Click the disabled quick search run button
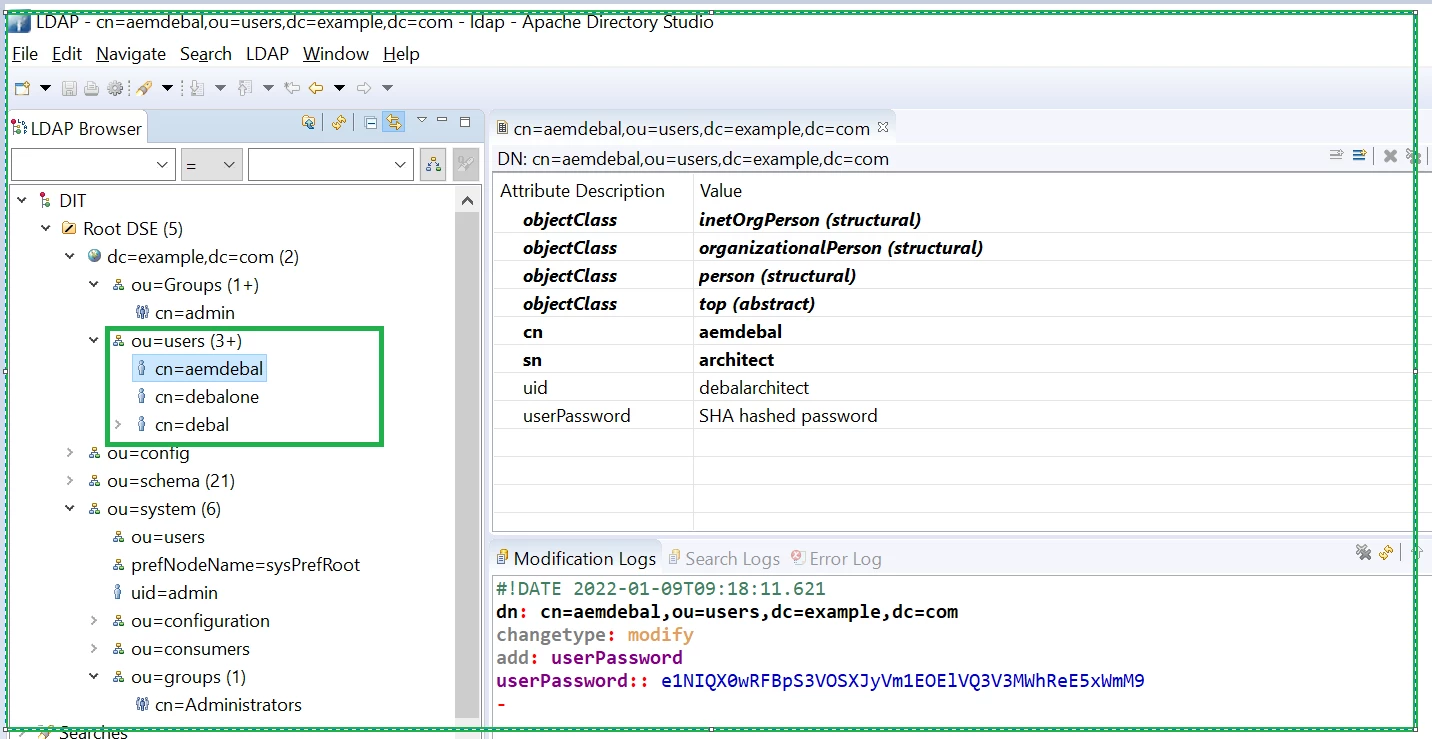This screenshot has width=1432, height=739. [x=466, y=165]
